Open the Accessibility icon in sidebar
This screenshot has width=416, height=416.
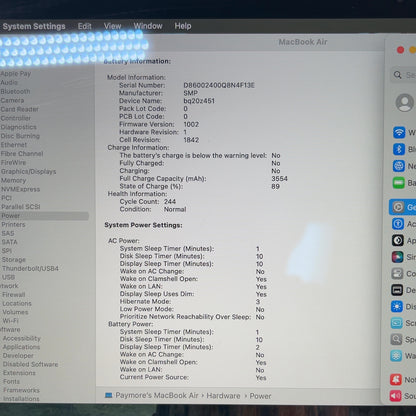tap(398, 224)
